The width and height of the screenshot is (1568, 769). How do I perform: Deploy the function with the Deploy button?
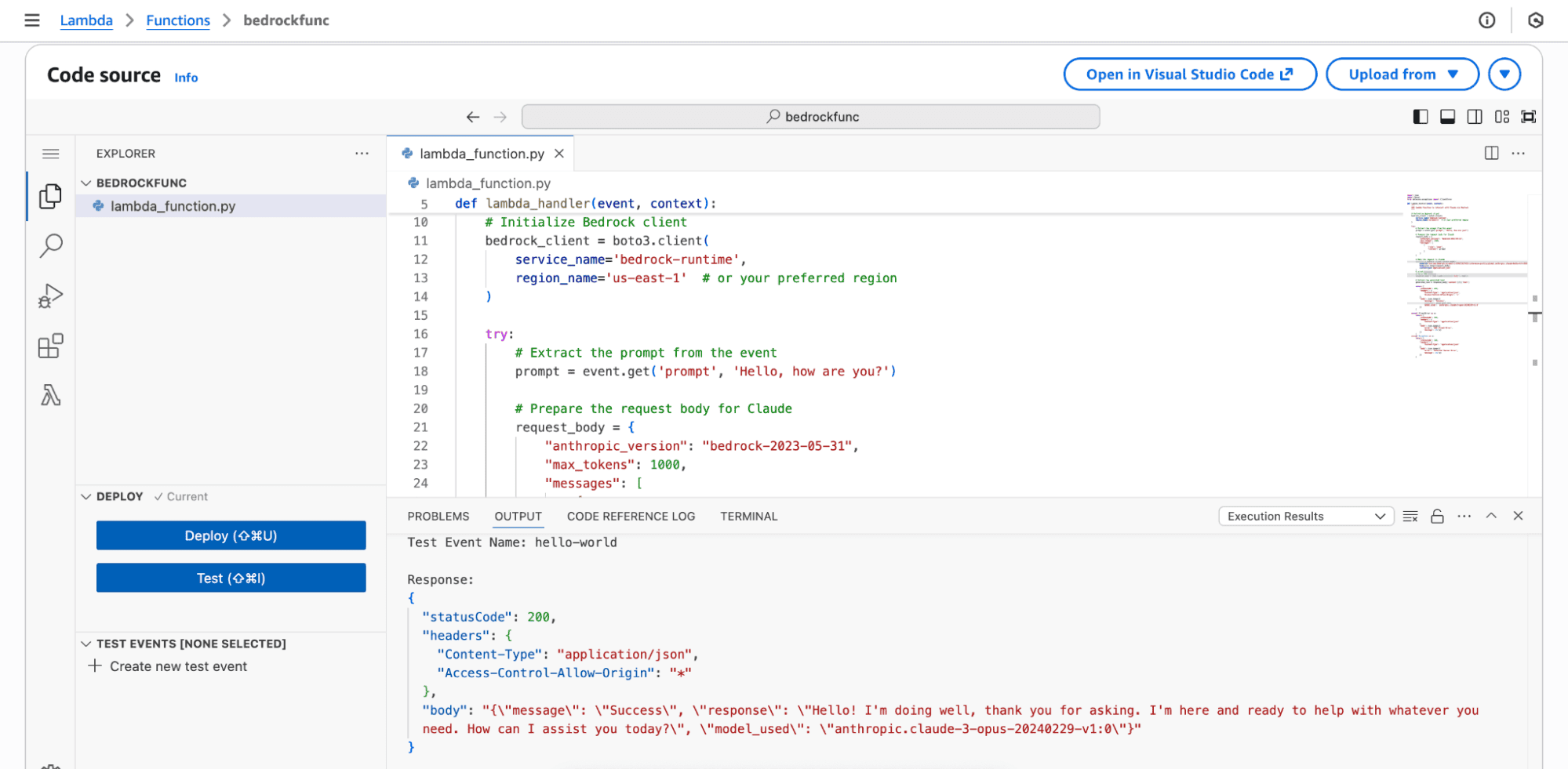coord(230,535)
